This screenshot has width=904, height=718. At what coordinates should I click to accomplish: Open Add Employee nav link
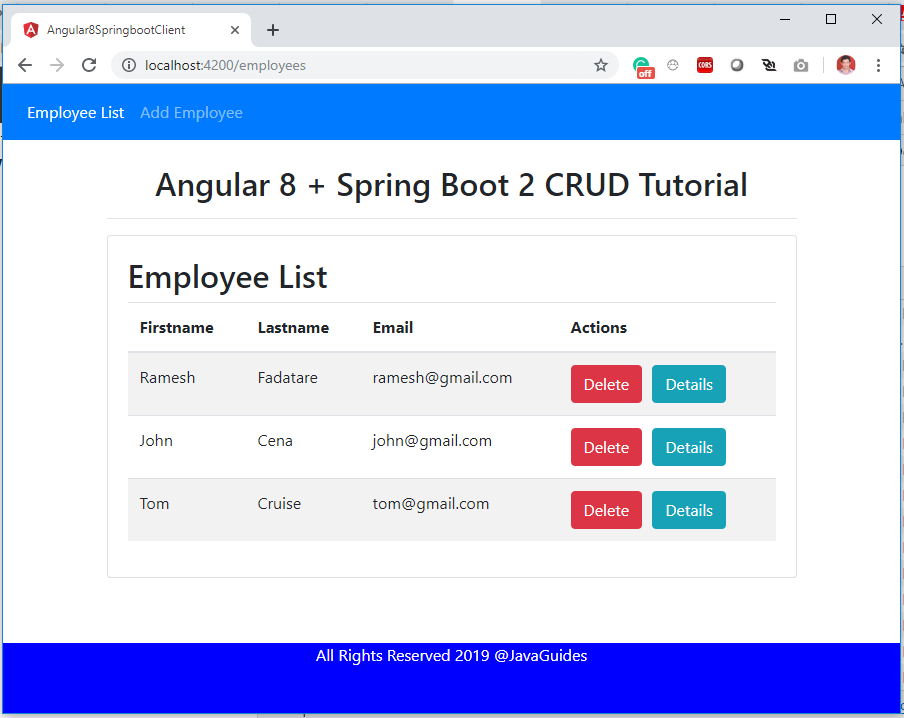[x=191, y=112]
